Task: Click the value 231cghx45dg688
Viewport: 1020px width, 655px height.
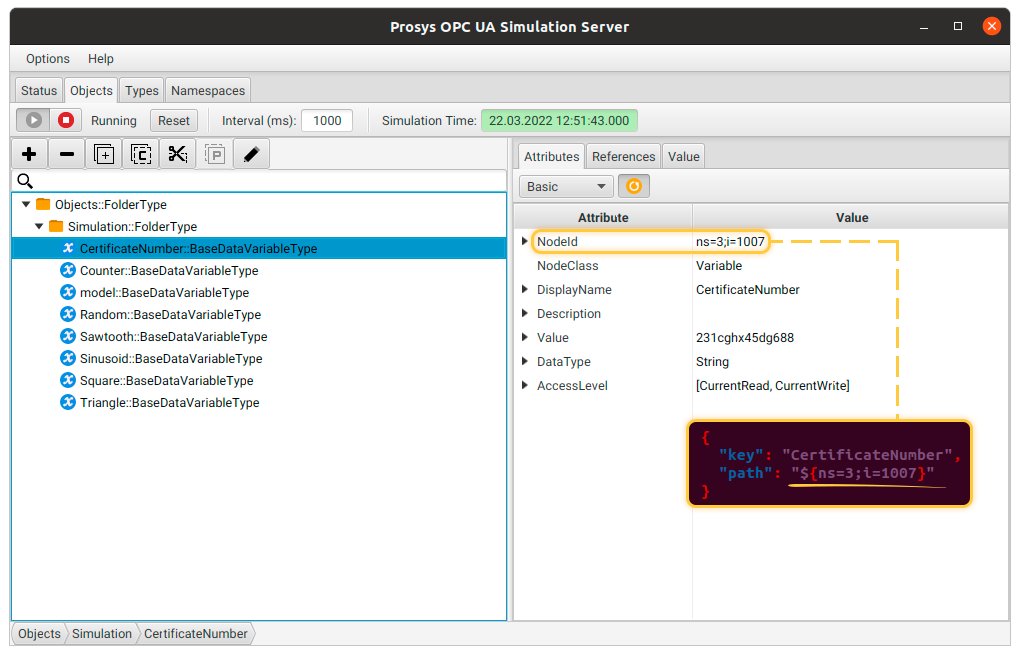Action: tap(745, 338)
